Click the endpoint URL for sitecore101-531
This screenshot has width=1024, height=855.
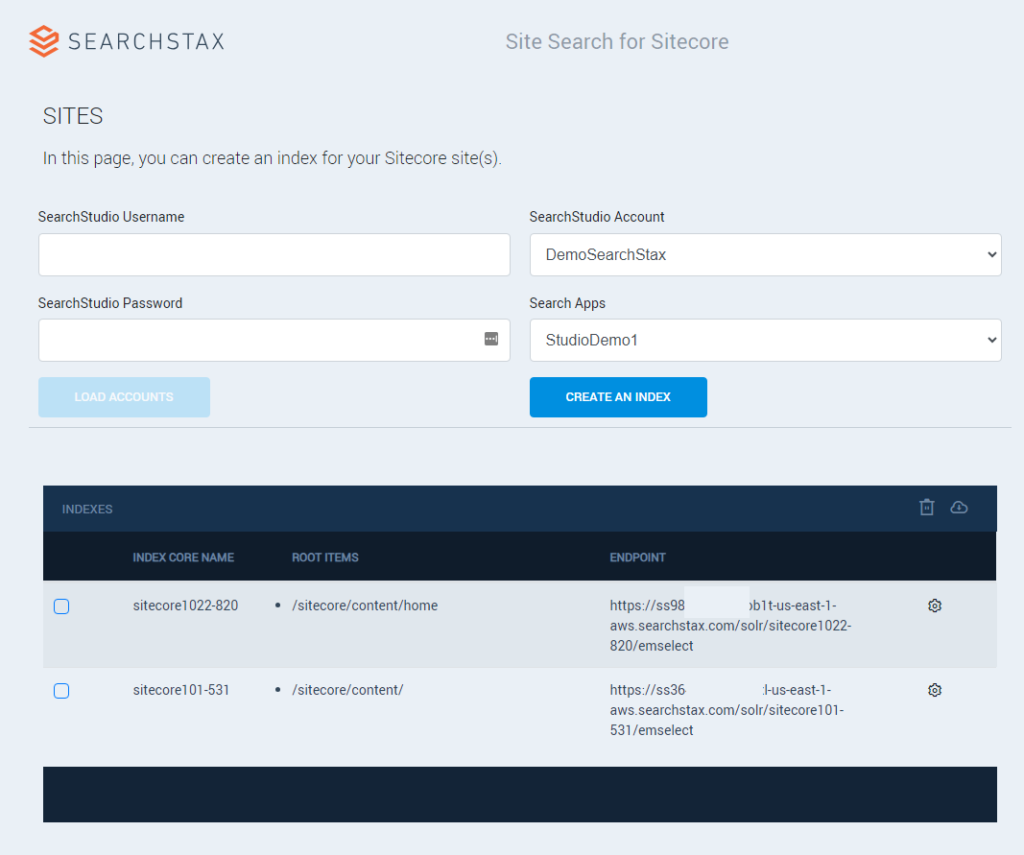tap(727, 709)
